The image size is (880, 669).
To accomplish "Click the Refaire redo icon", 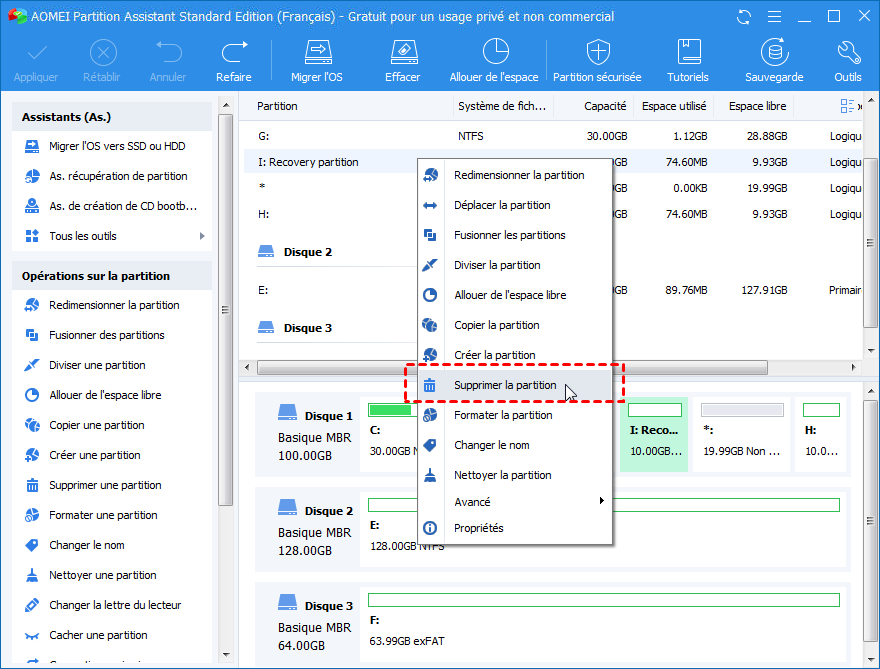I will point(234,54).
